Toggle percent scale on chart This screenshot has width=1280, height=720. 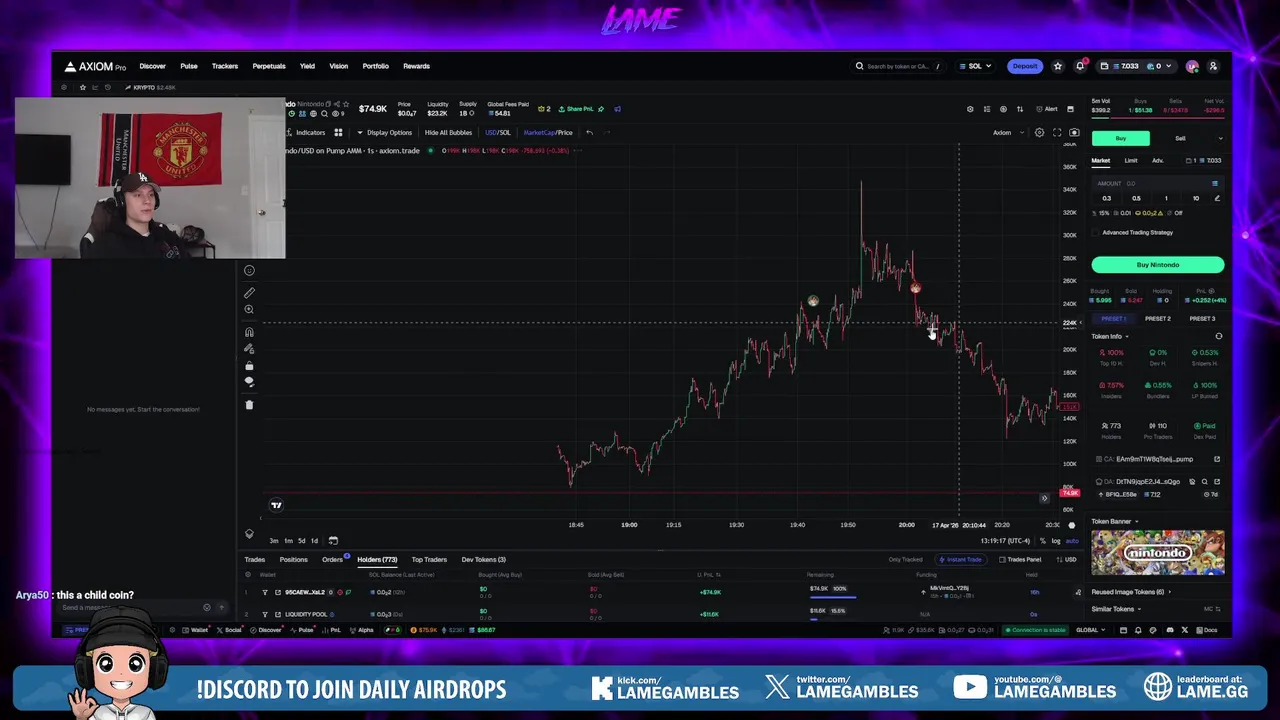1042,541
